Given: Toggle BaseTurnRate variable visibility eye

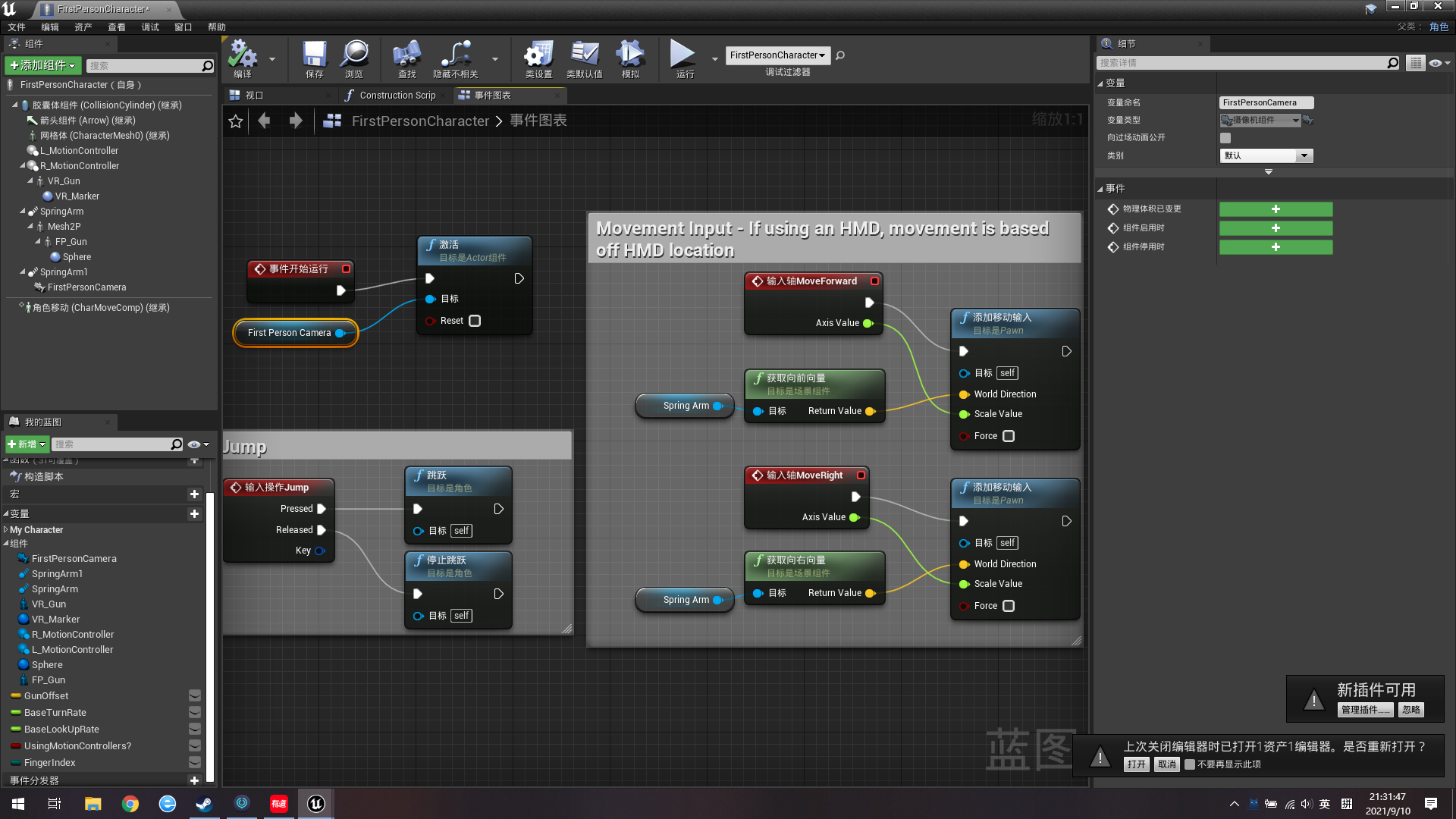Looking at the screenshot, I should (x=195, y=713).
